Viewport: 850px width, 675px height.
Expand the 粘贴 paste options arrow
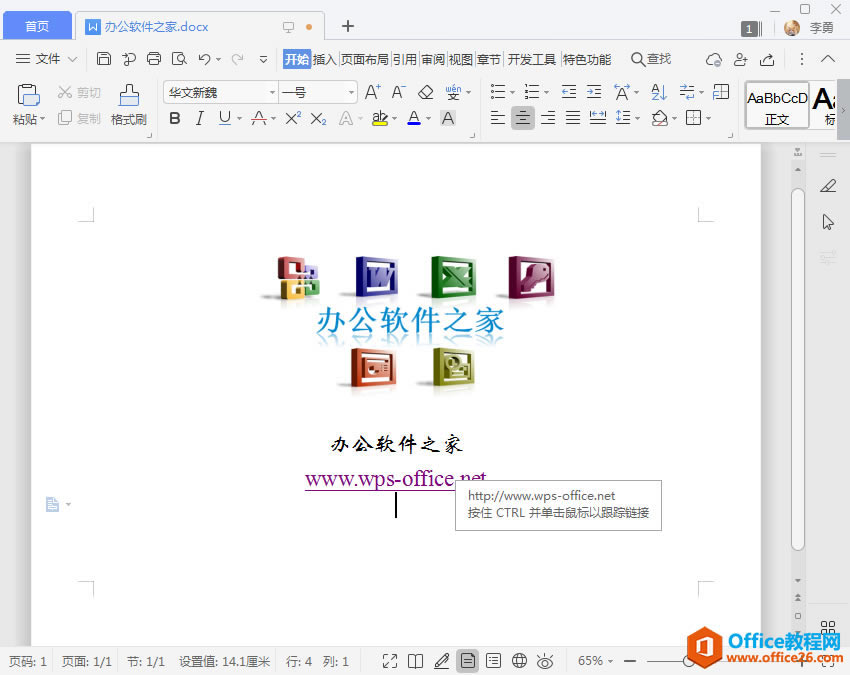pyautogui.click(x=42, y=119)
